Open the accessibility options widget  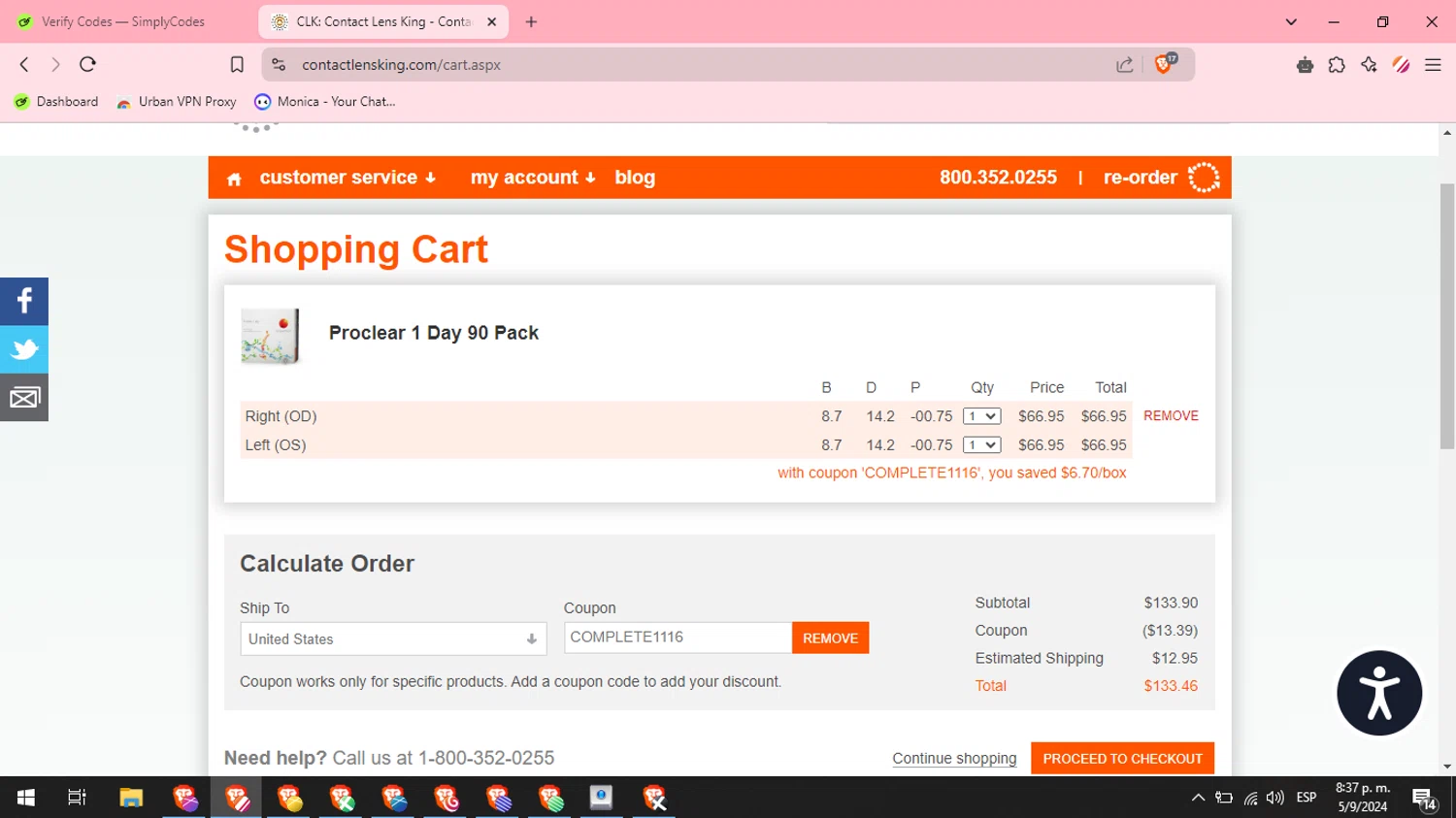tap(1379, 693)
